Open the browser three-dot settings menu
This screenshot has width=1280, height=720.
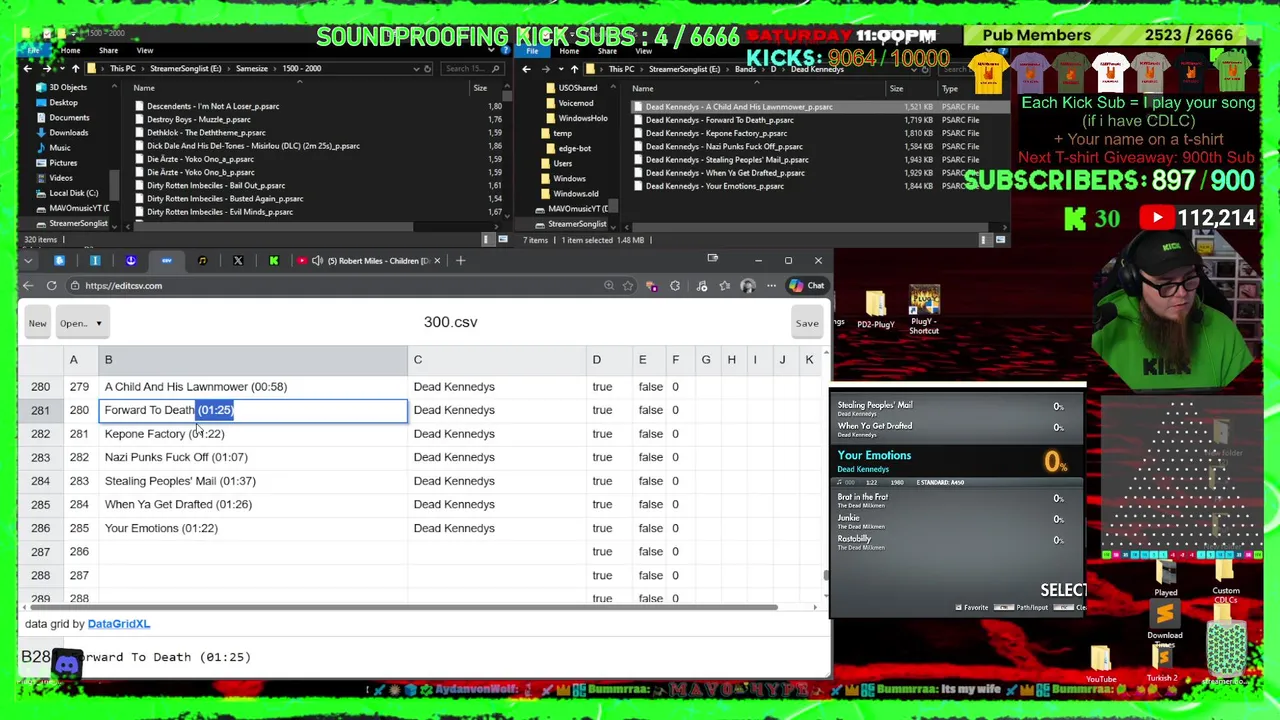pyautogui.click(x=771, y=286)
